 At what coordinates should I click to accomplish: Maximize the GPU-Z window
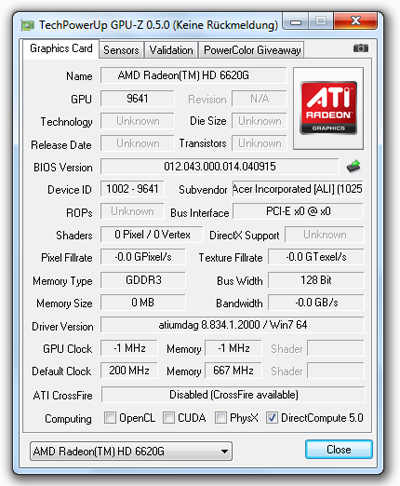click(321, 22)
